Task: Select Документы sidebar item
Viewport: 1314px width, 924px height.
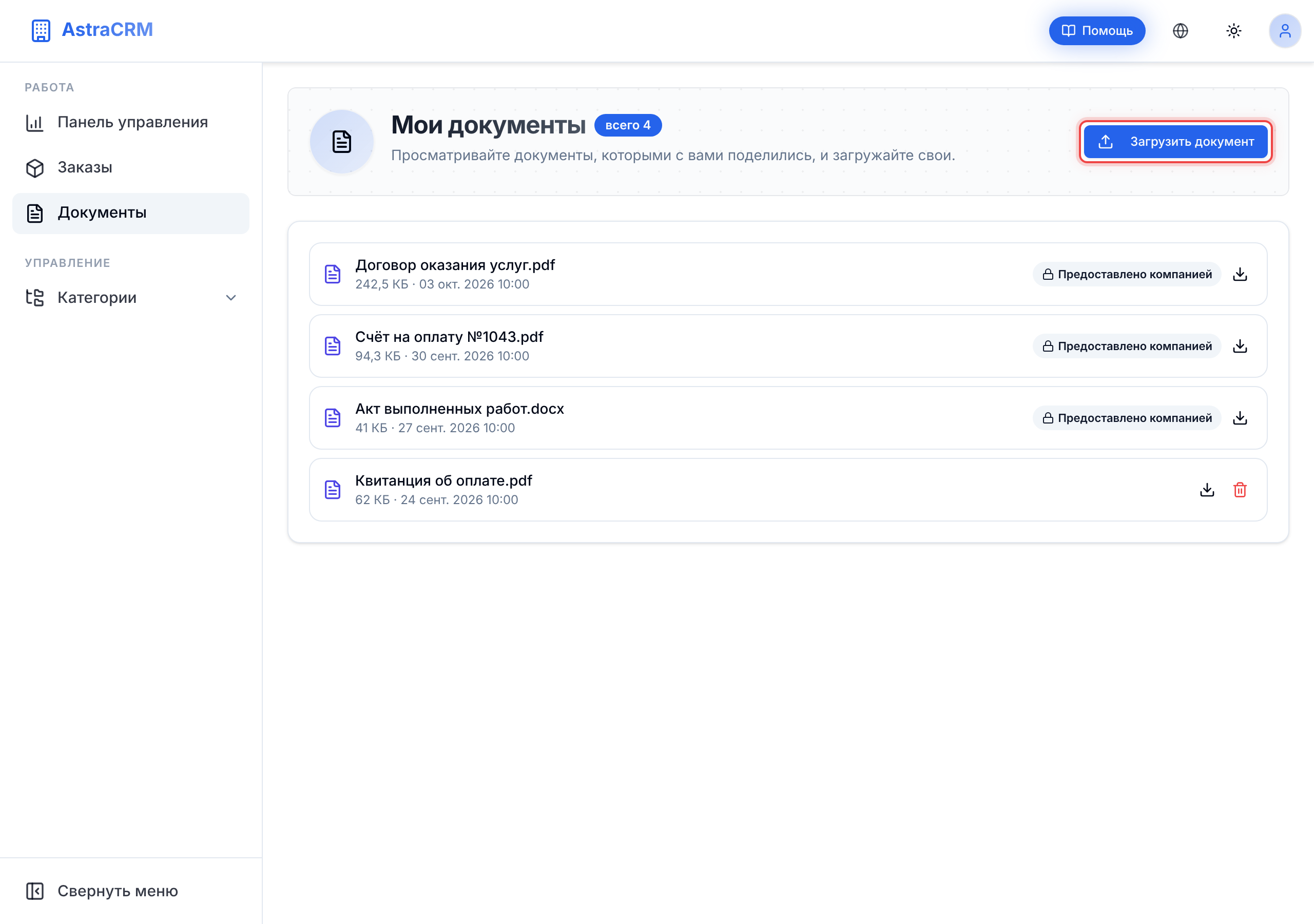Action: pos(130,213)
